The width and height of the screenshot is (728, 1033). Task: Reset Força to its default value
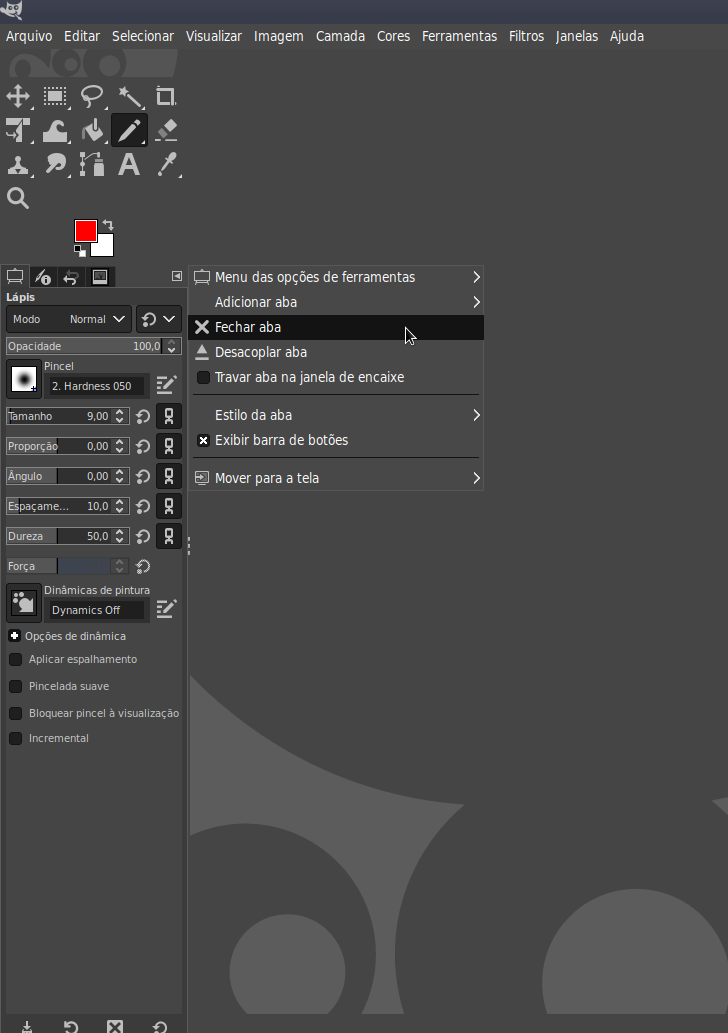(x=142, y=567)
